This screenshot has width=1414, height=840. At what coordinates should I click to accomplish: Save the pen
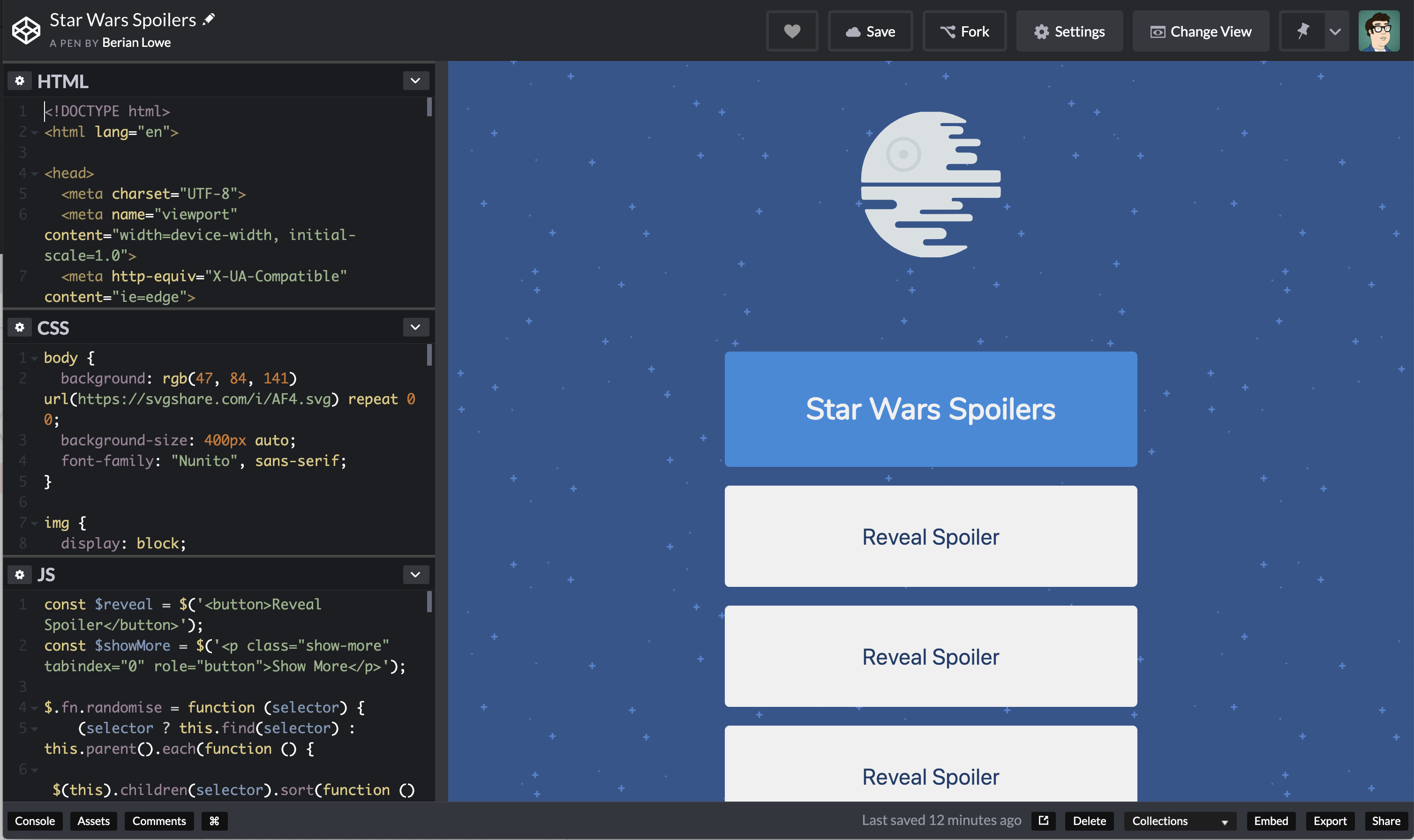coord(870,31)
